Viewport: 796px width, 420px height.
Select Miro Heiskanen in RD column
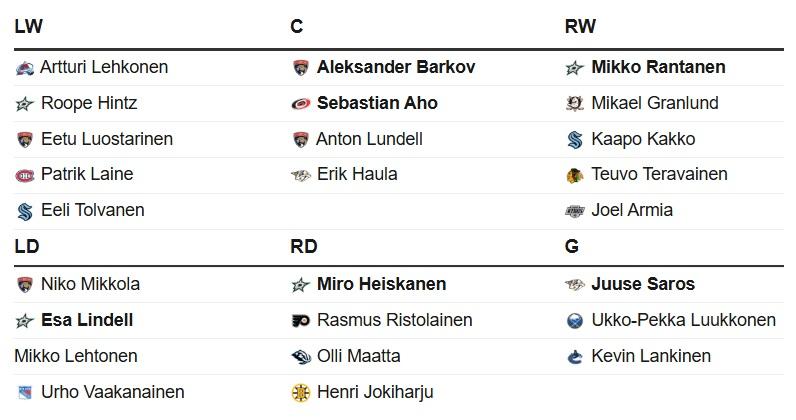(382, 284)
